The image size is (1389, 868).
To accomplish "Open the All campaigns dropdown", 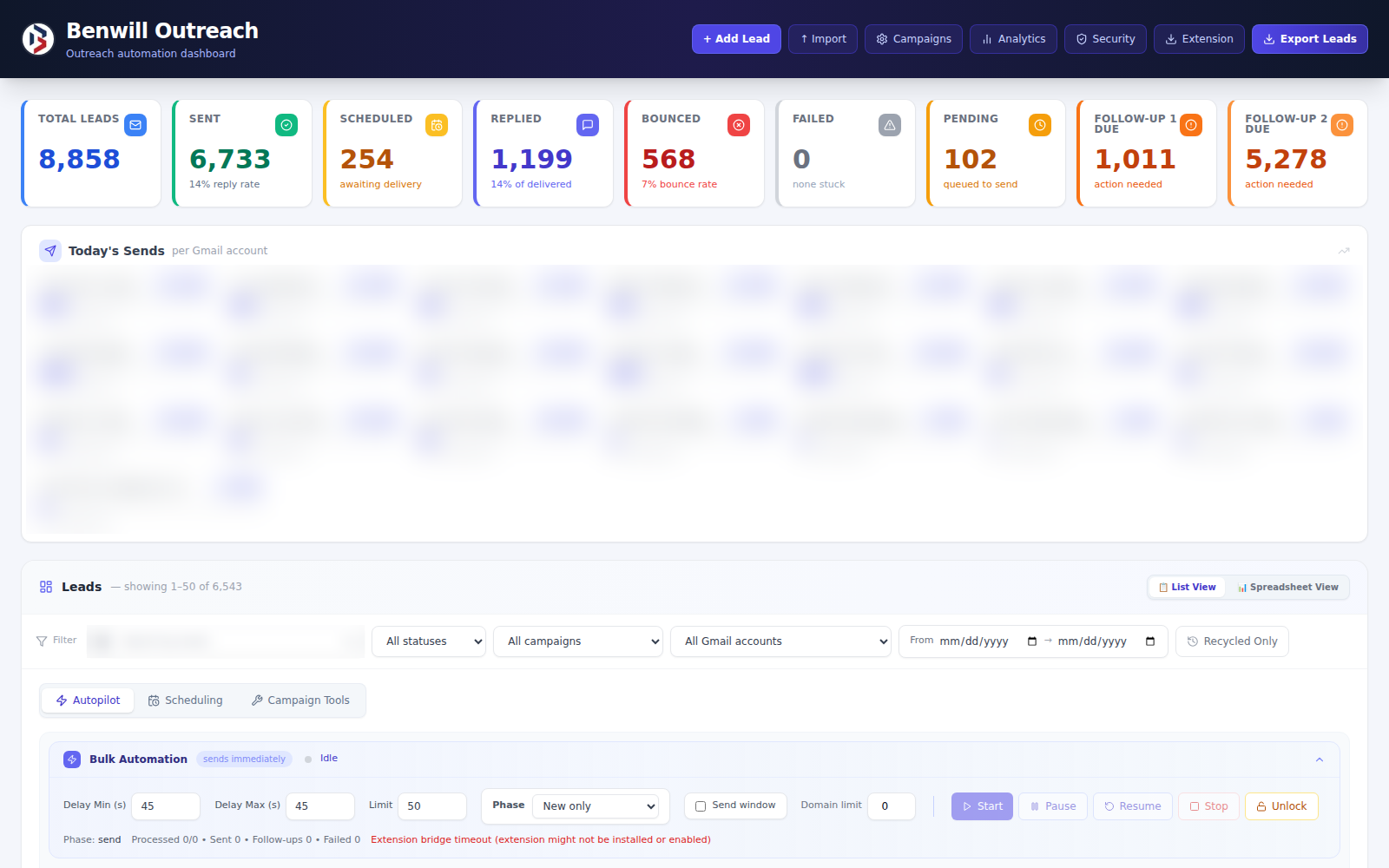I will coord(578,641).
